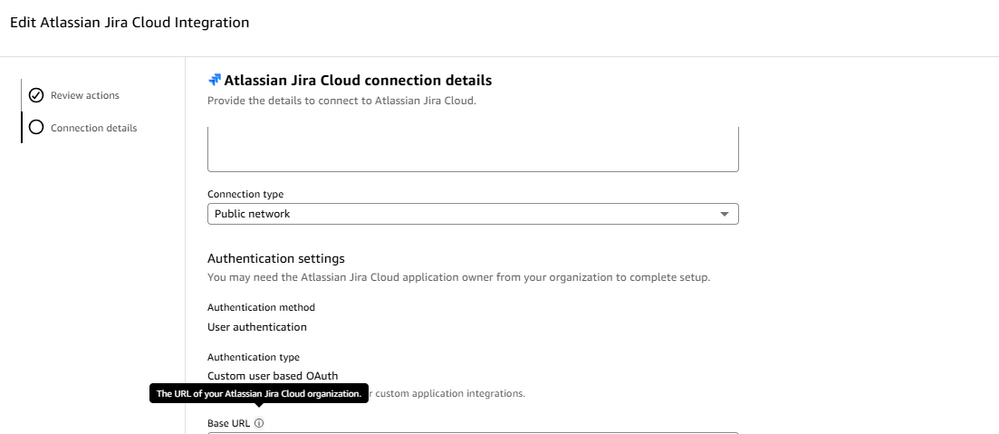Click the Review actions checkmark icon
This screenshot has width=999, height=434.
tap(36, 96)
